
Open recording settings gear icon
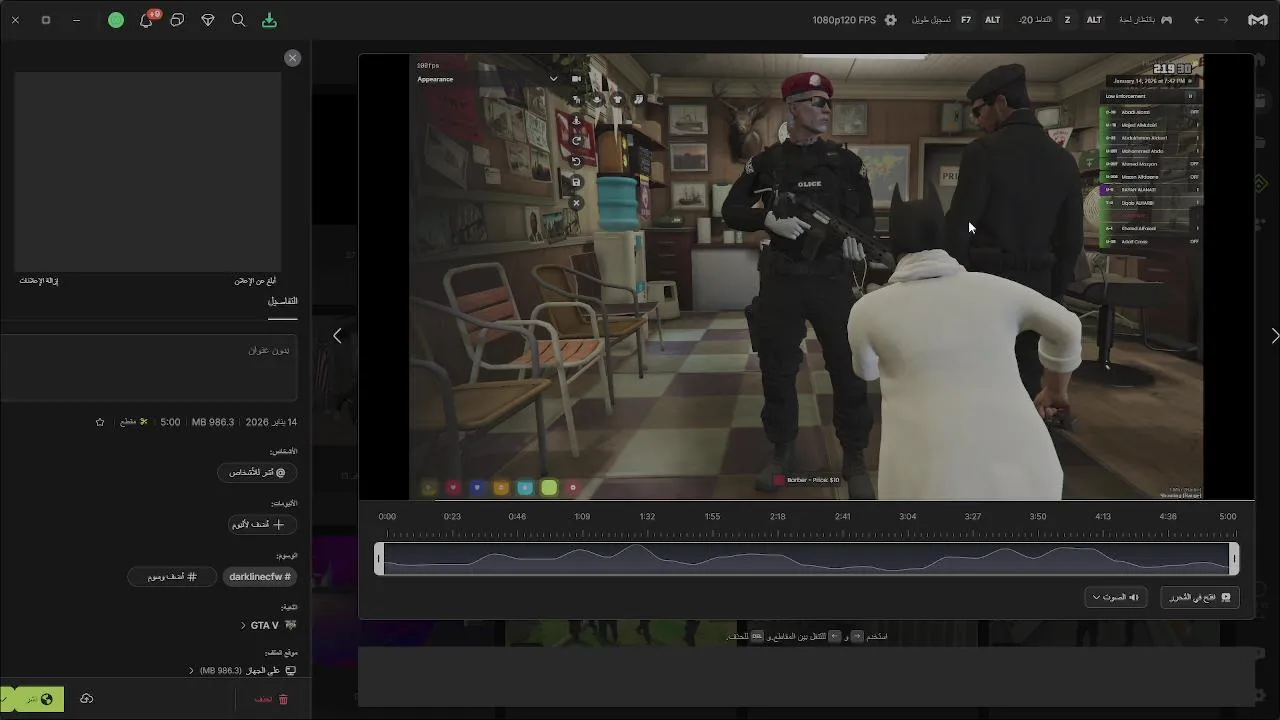pos(890,20)
